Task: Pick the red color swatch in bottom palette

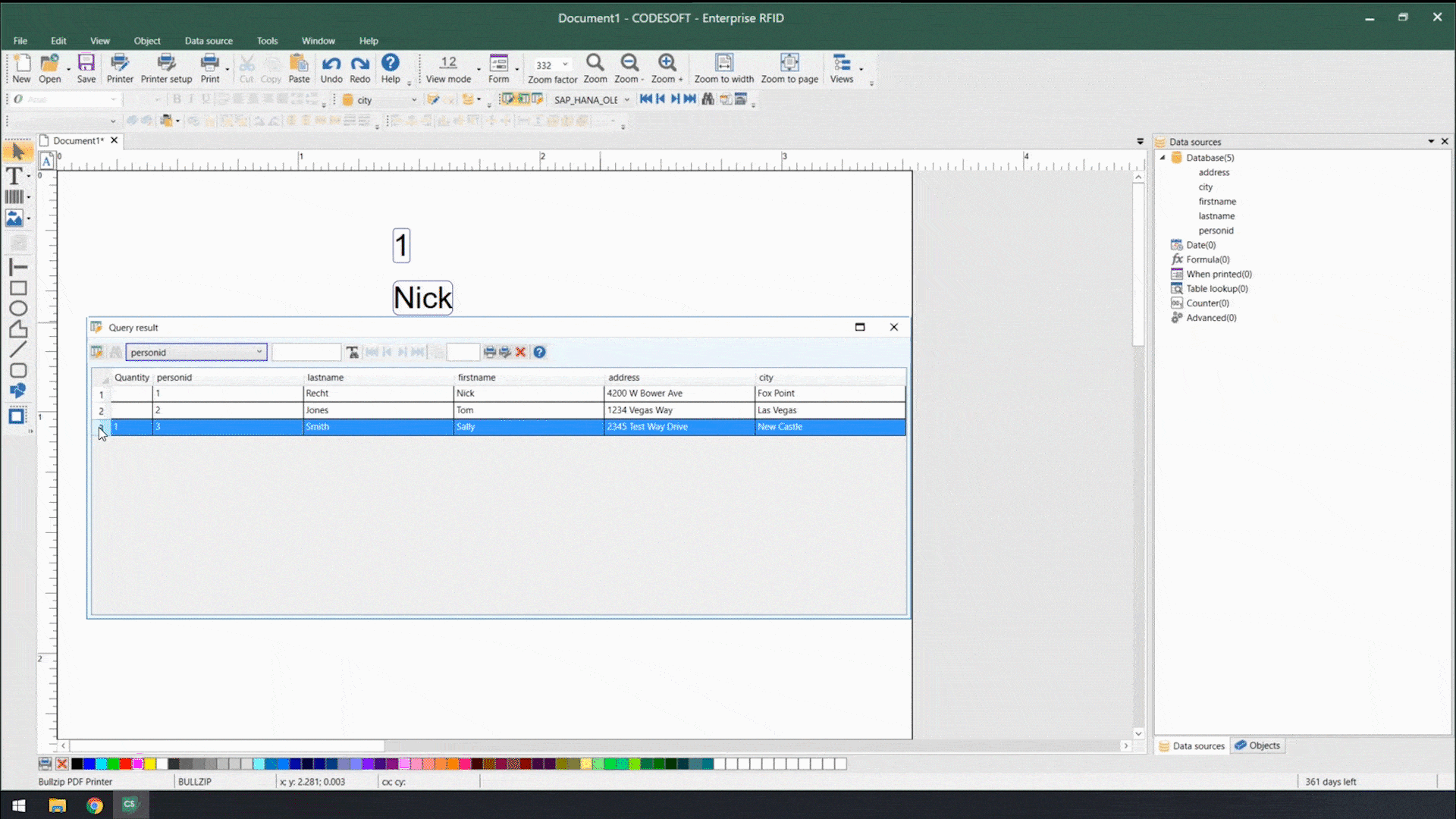Action: click(x=125, y=764)
